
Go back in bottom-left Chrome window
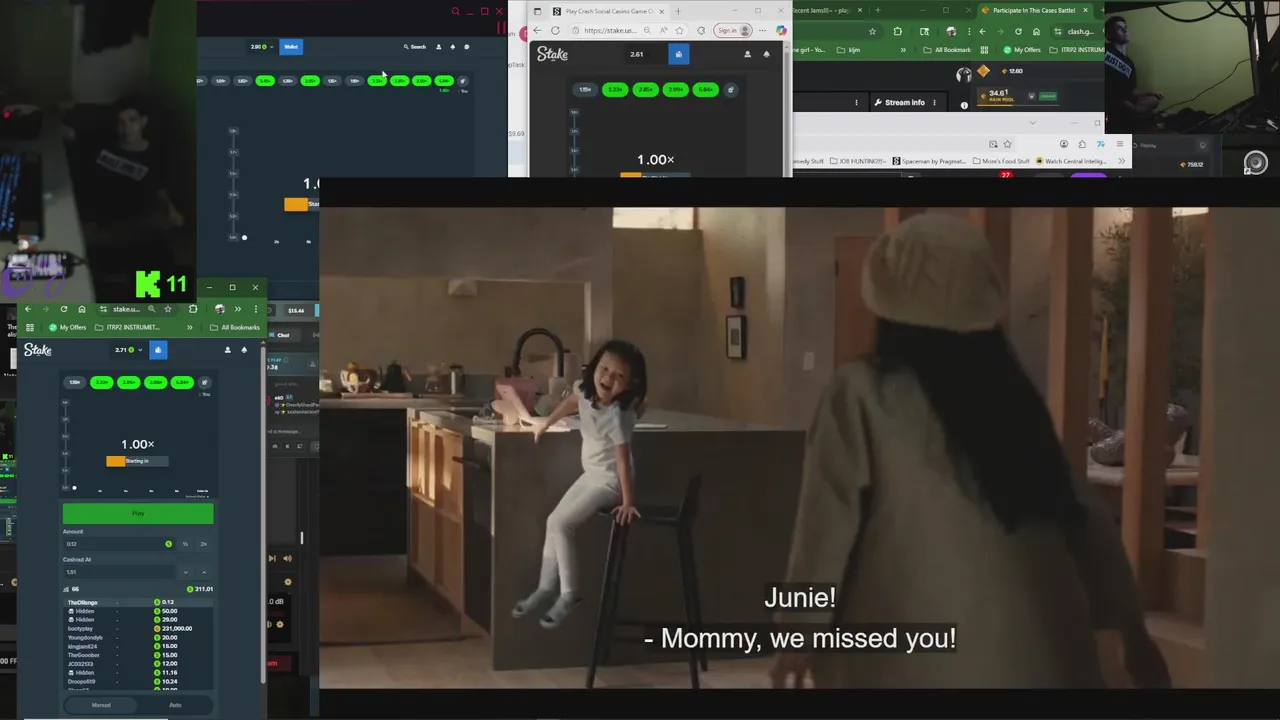coord(27,309)
